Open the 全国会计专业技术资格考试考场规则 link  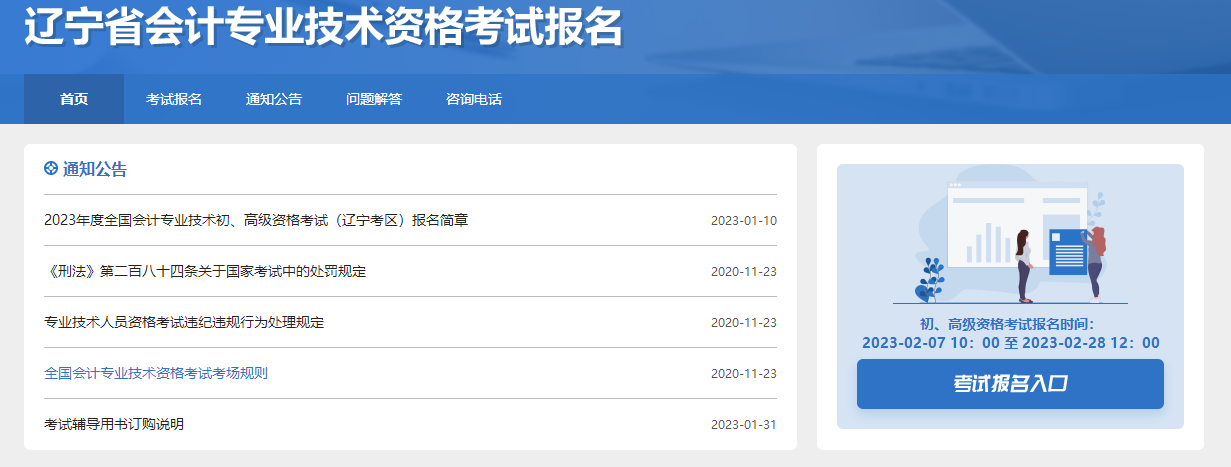tap(156, 373)
